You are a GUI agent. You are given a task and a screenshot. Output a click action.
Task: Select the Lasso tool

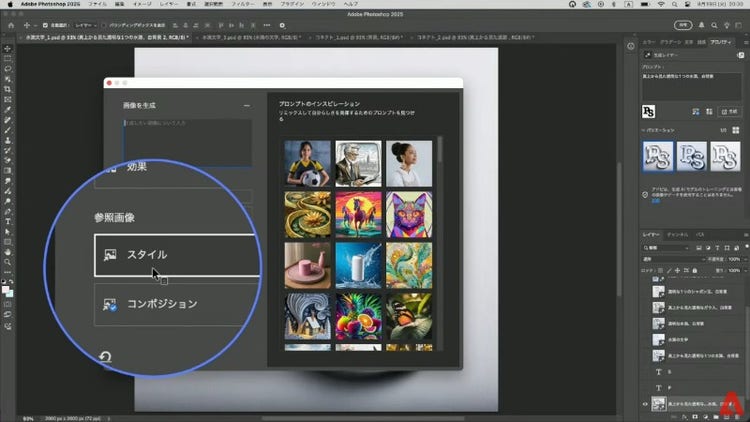[8, 69]
